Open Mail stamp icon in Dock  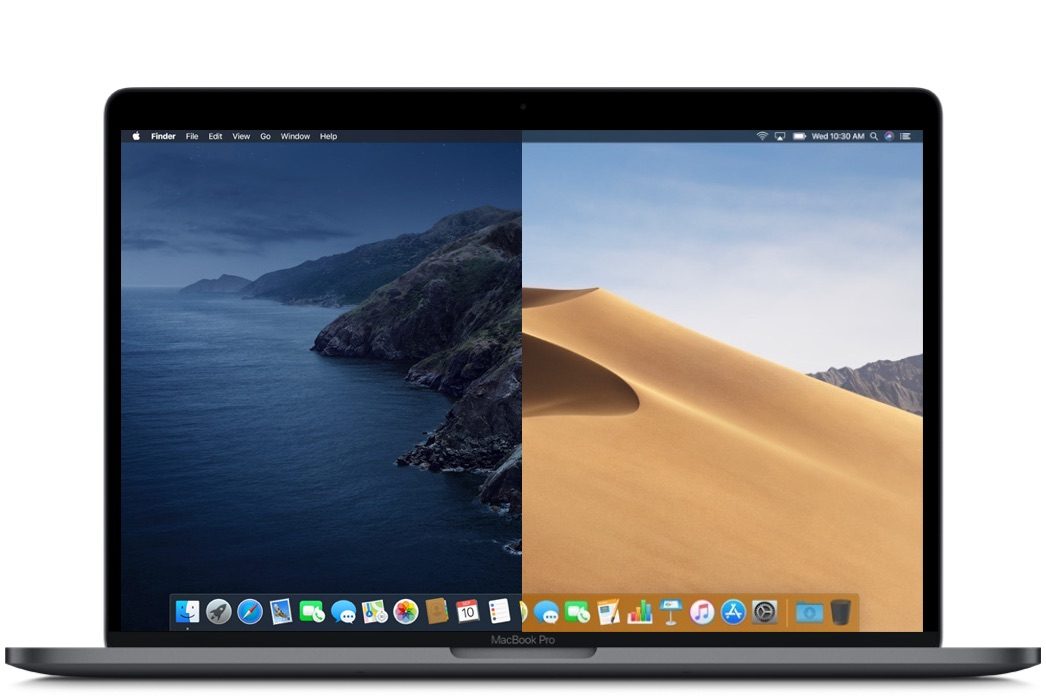(x=281, y=611)
